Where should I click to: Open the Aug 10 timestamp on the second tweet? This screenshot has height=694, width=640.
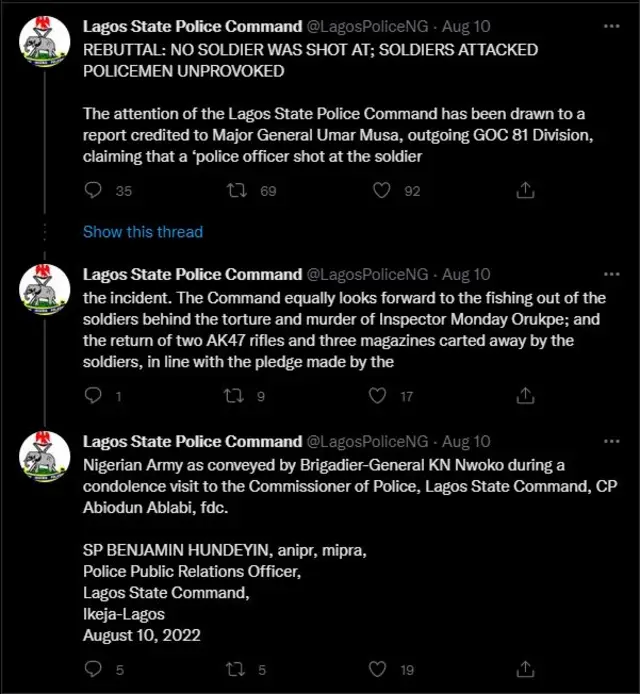coord(466,274)
